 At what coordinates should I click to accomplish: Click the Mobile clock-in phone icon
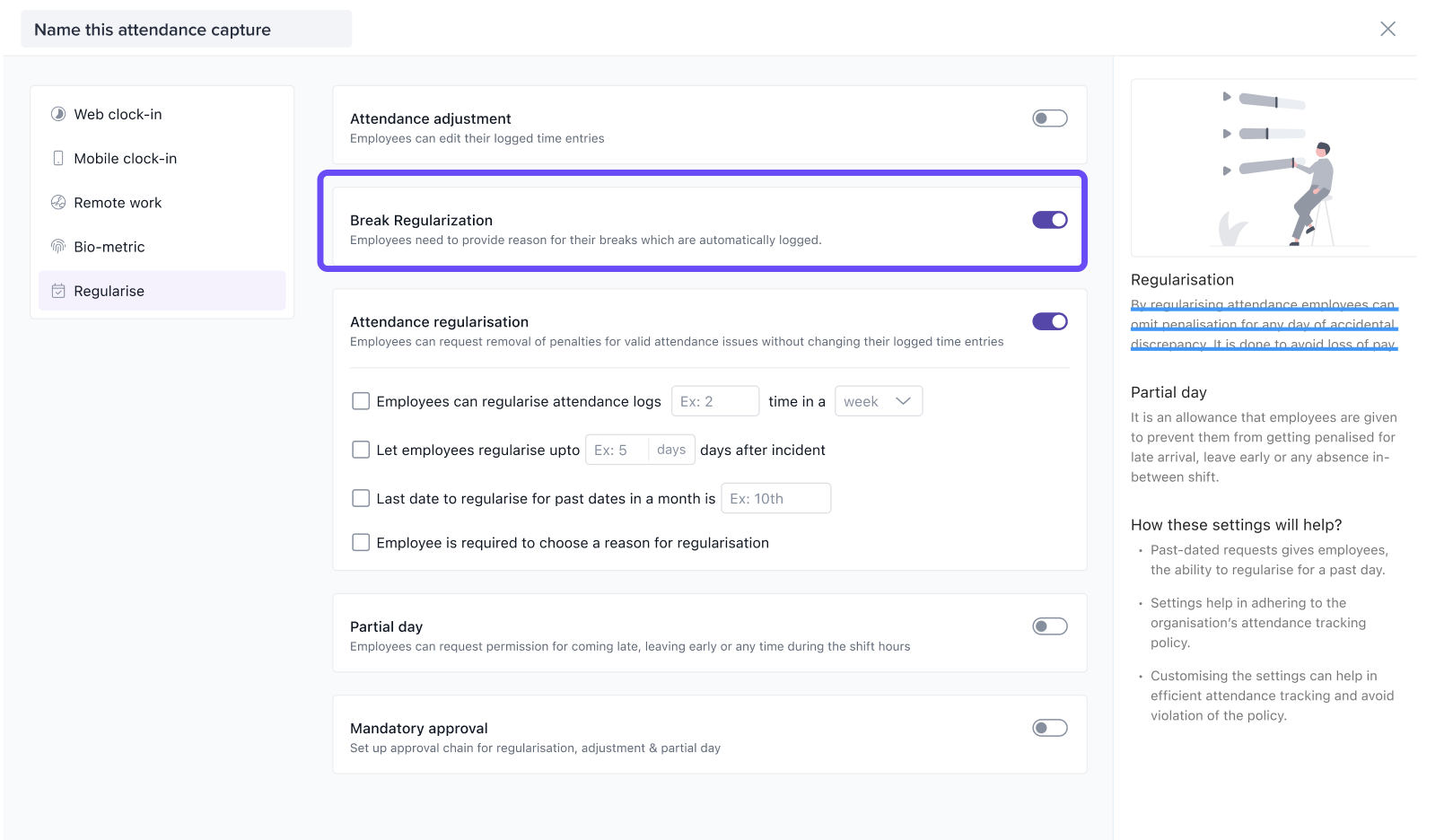click(x=58, y=158)
